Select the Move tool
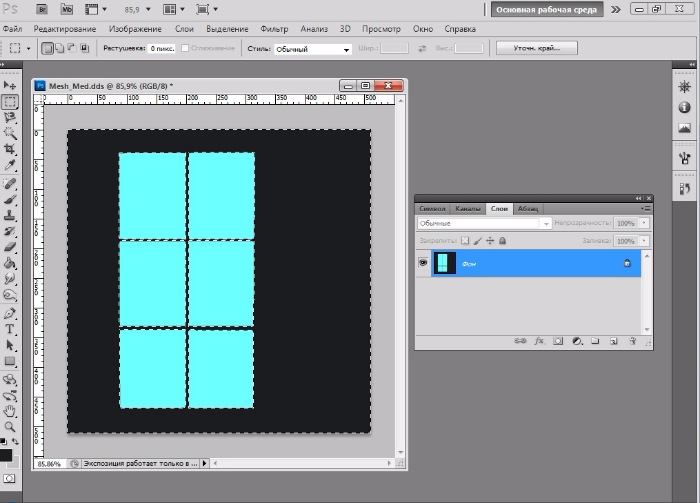Image resolution: width=700 pixels, height=503 pixels. pyautogui.click(x=10, y=86)
